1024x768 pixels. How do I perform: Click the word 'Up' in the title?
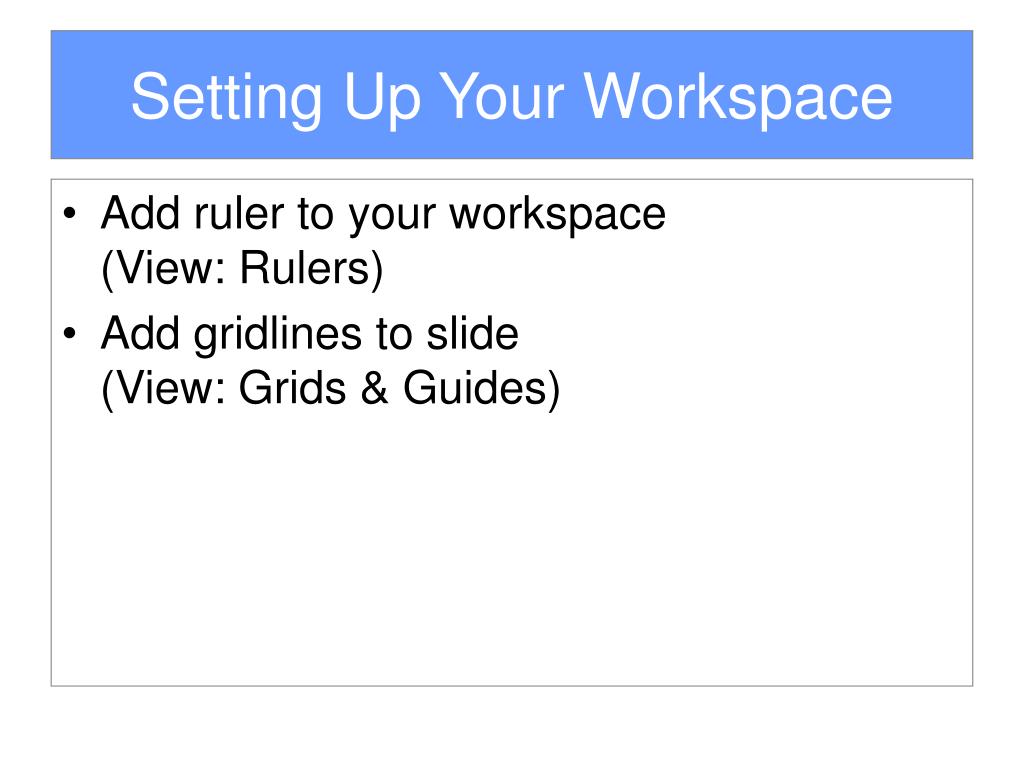(381, 99)
